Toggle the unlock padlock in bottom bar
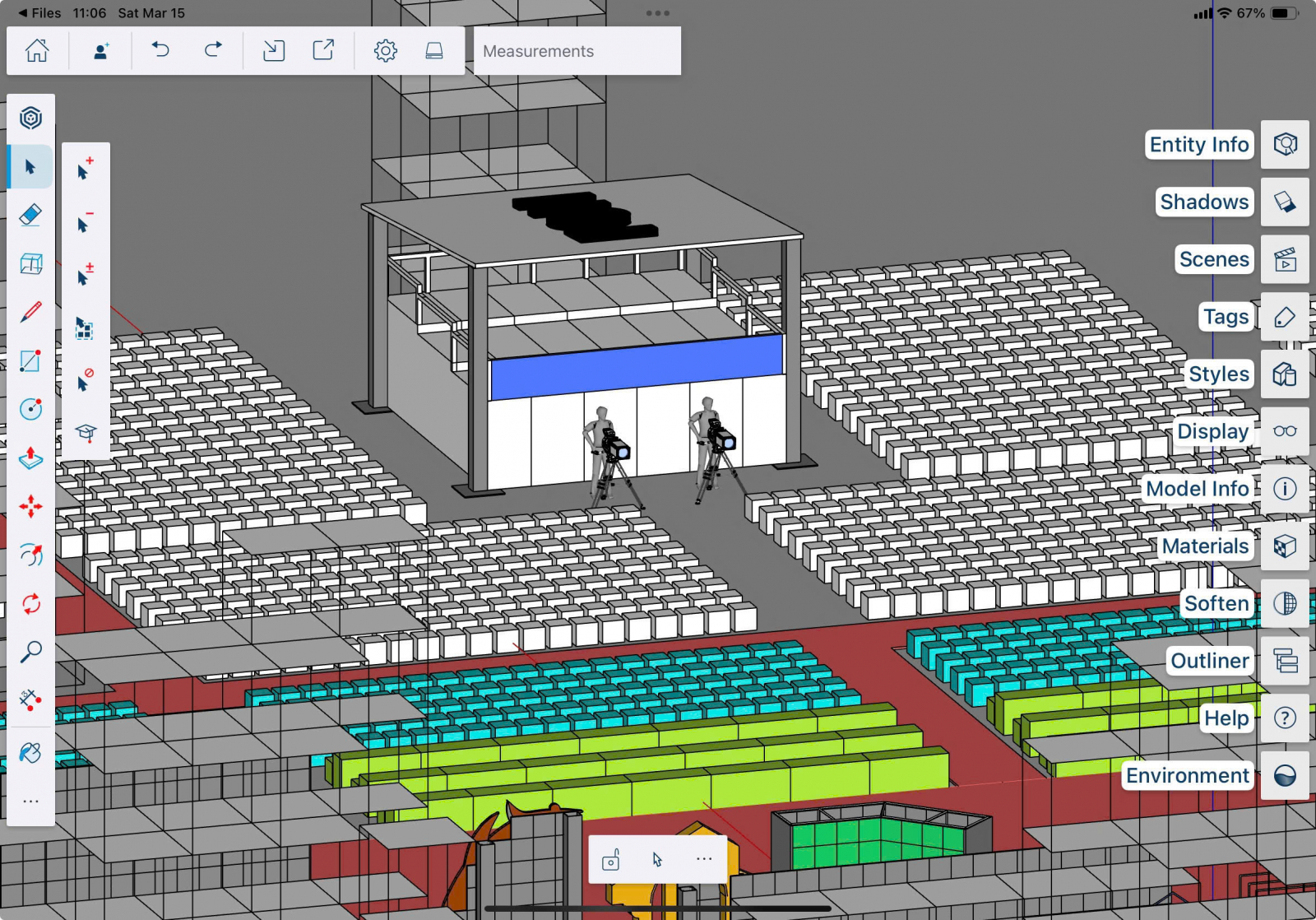Screen dimensions: 1316x920 (x=610, y=860)
